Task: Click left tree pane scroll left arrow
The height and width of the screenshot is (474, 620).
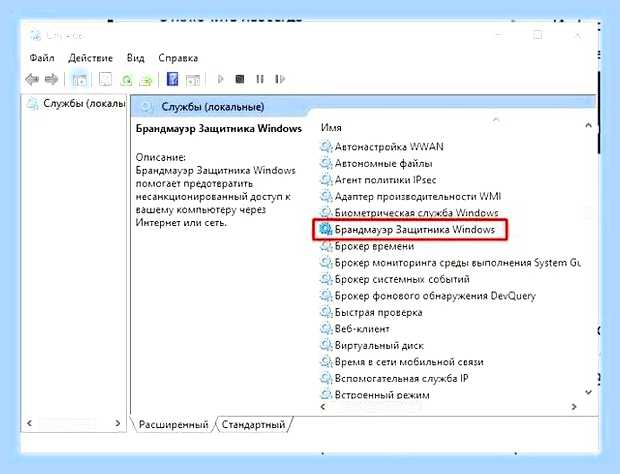Action: (x=29, y=423)
